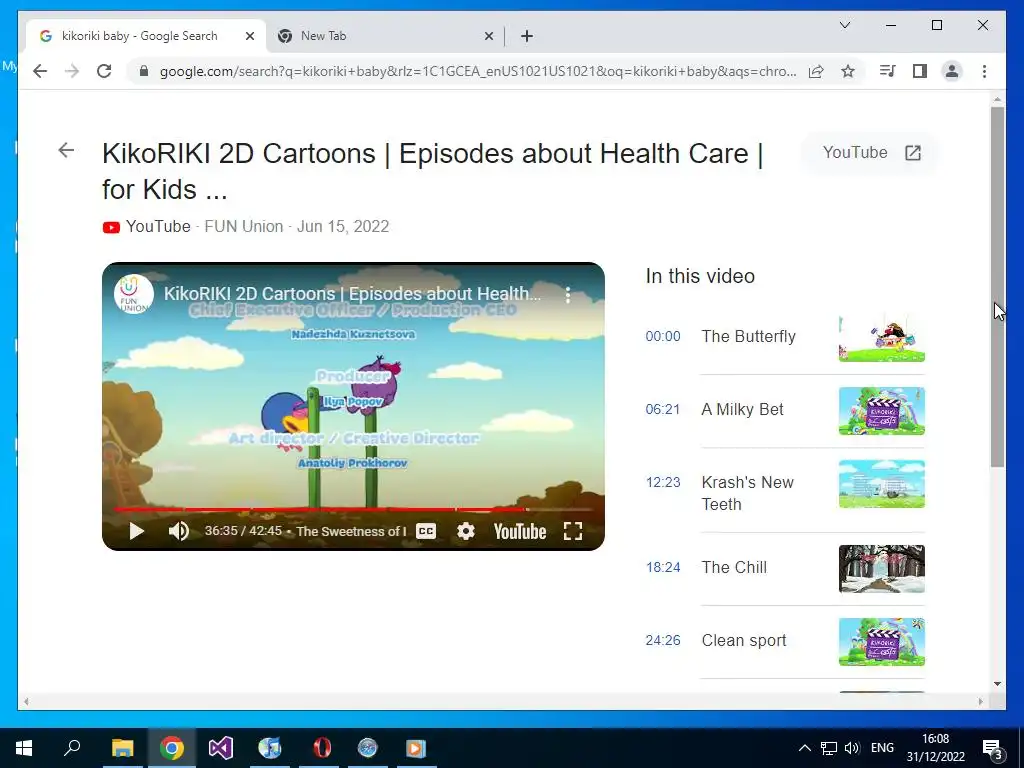Click the horizontal scrollbar right arrow

click(980, 701)
